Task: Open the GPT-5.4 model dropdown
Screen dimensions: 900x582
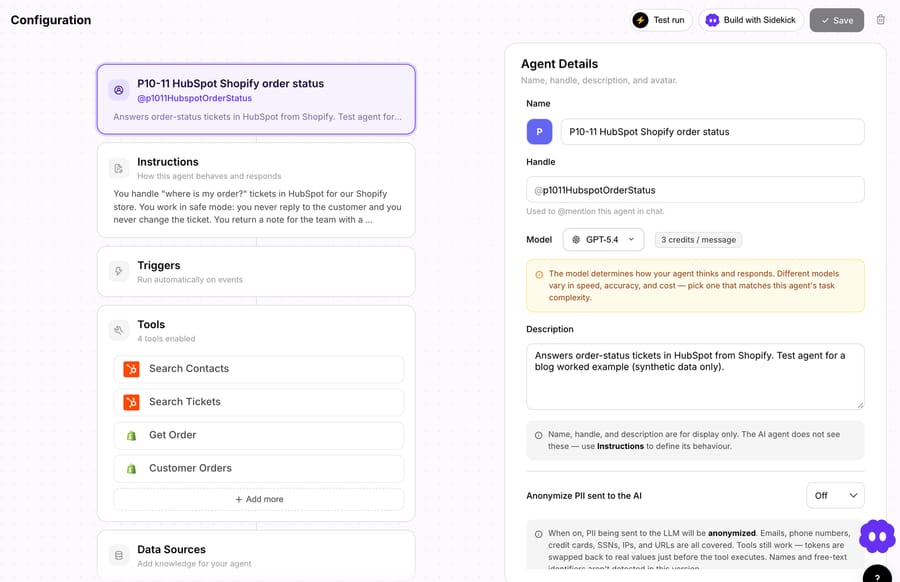Action: point(603,239)
